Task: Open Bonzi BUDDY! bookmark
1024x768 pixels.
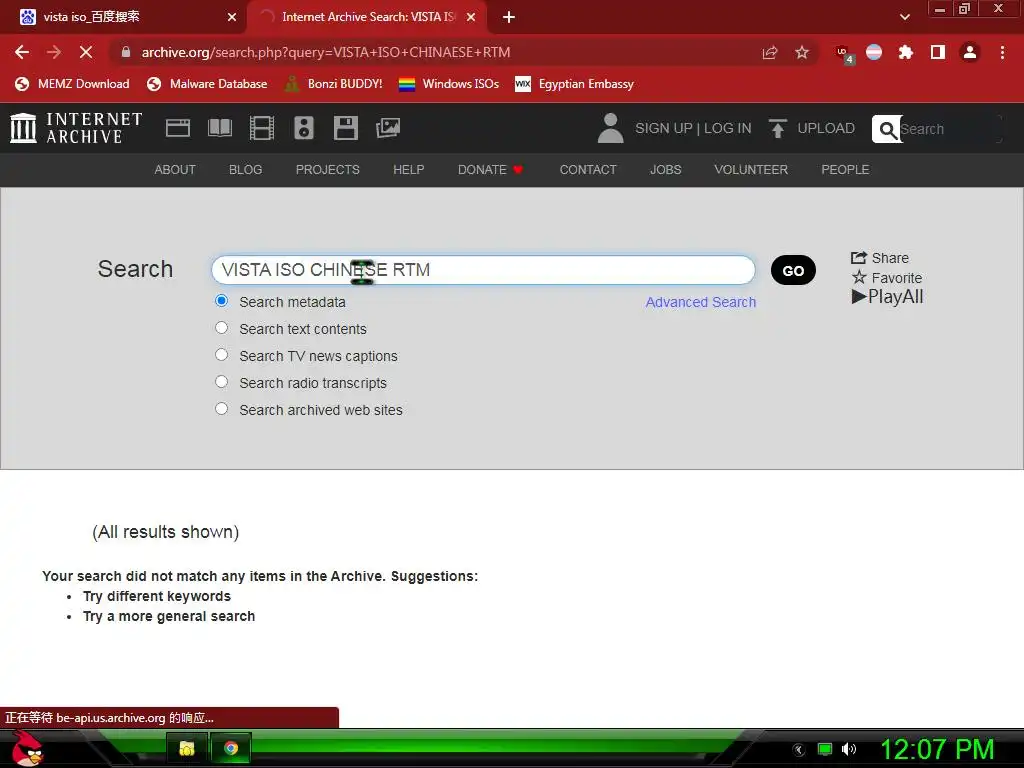Action: pos(333,84)
